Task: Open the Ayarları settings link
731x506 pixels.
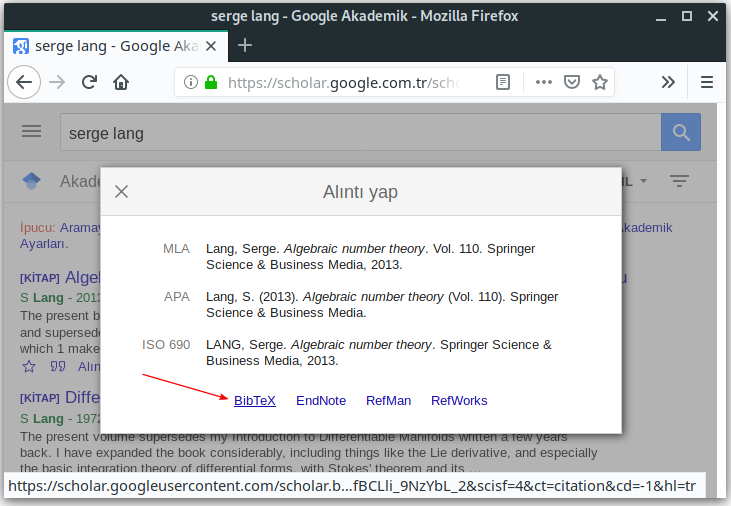Action: click(x=44, y=243)
